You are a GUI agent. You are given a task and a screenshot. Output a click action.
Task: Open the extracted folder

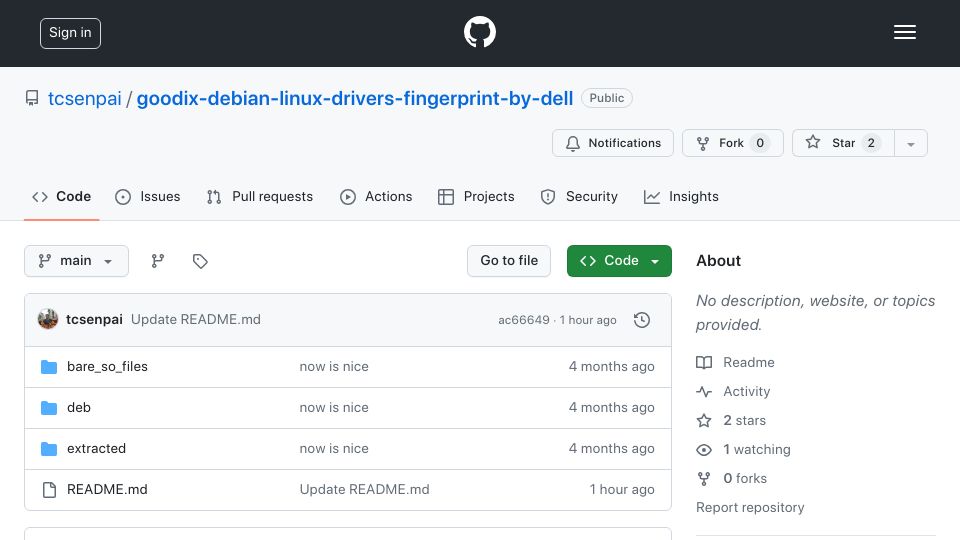97,449
